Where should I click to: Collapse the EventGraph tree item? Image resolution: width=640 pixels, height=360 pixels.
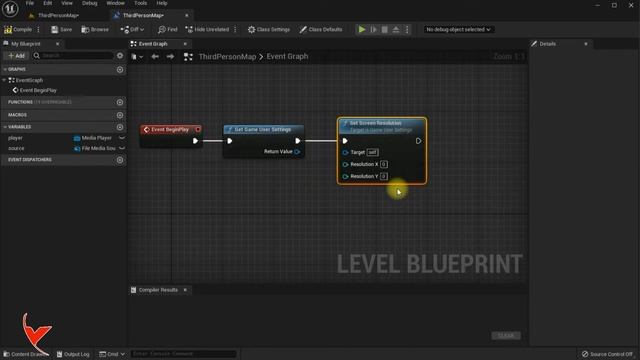(x=4, y=80)
